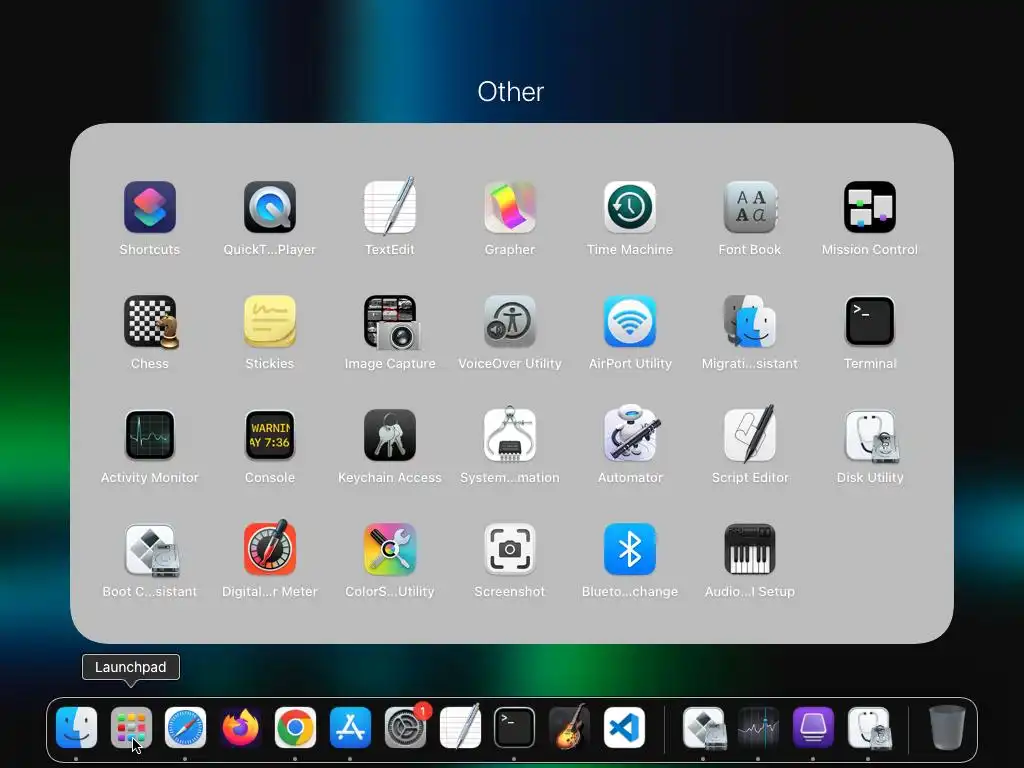1024x768 pixels.
Task: Open Boot Camp Assistant from the Dock
Action: point(703,728)
